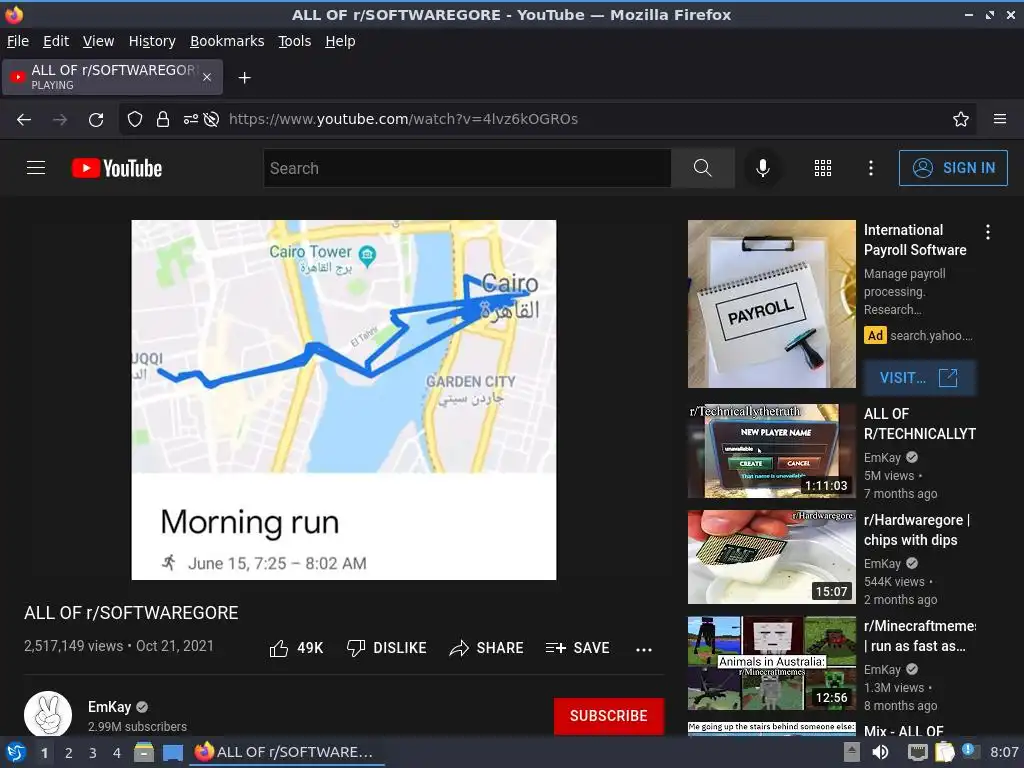
Task: Share the video
Action: pyautogui.click(x=487, y=648)
